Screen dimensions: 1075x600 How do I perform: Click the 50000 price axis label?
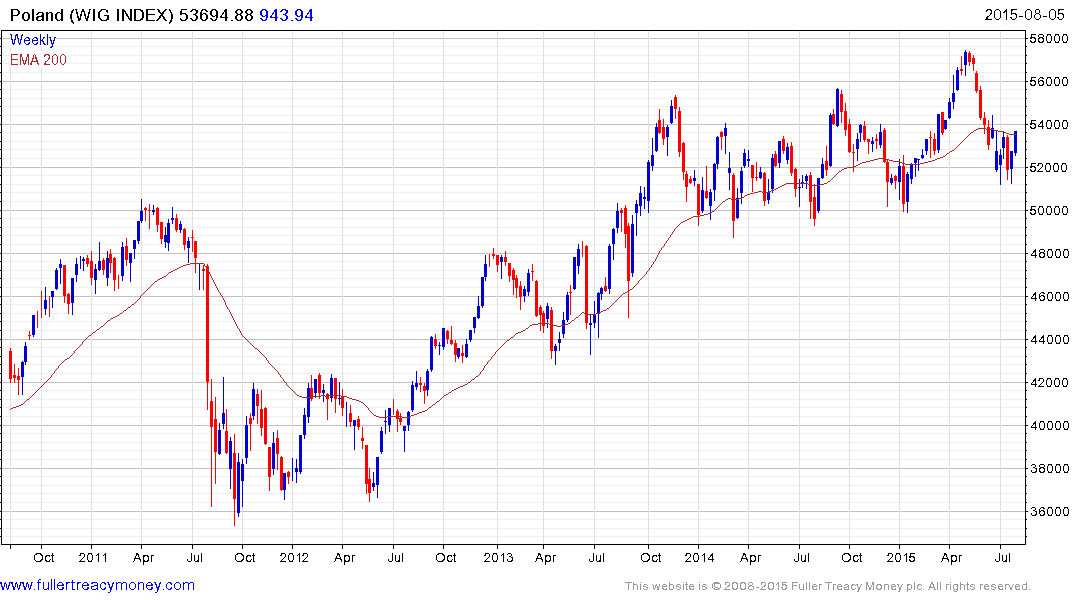tap(1048, 211)
